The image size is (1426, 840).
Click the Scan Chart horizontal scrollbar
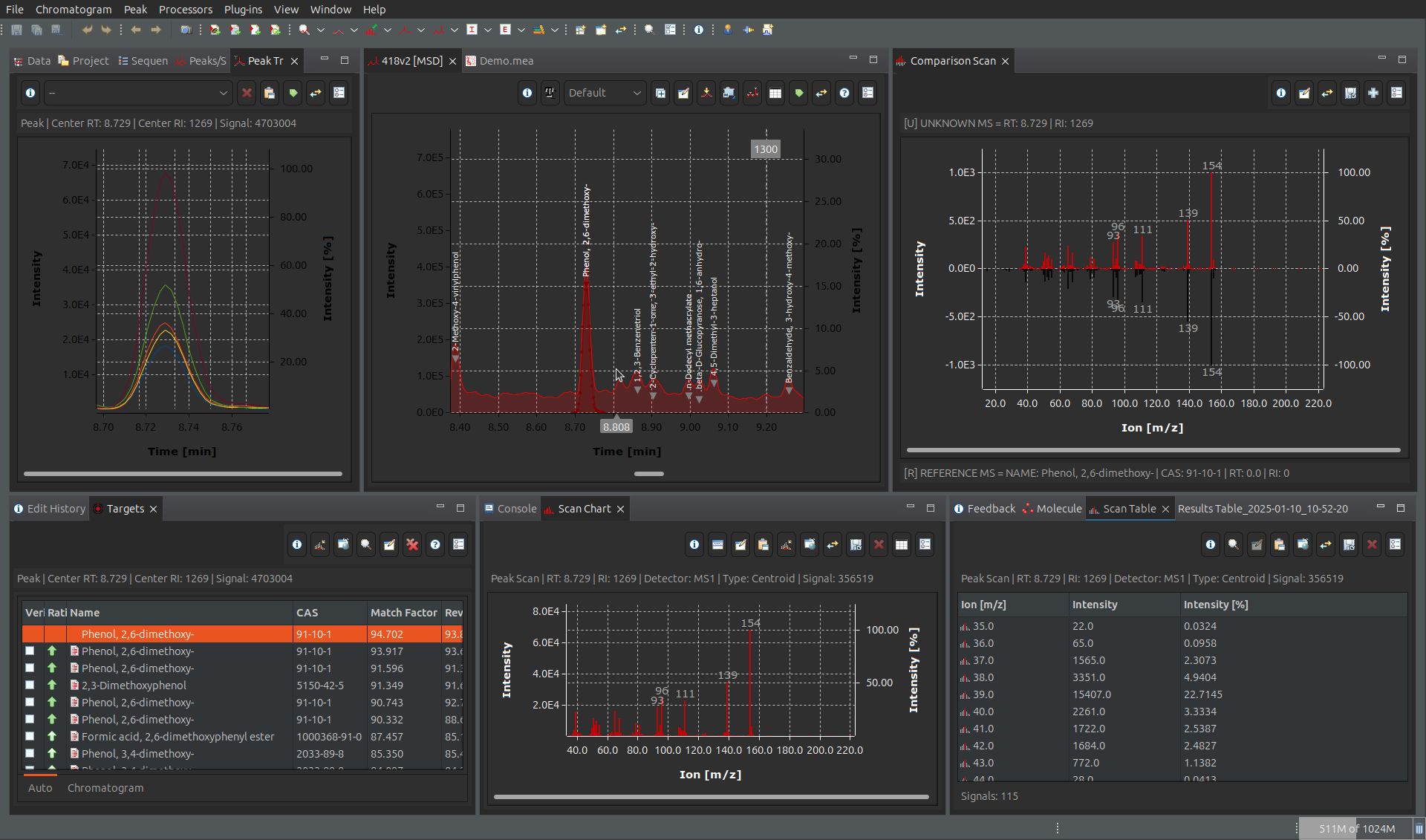tap(711, 797)
